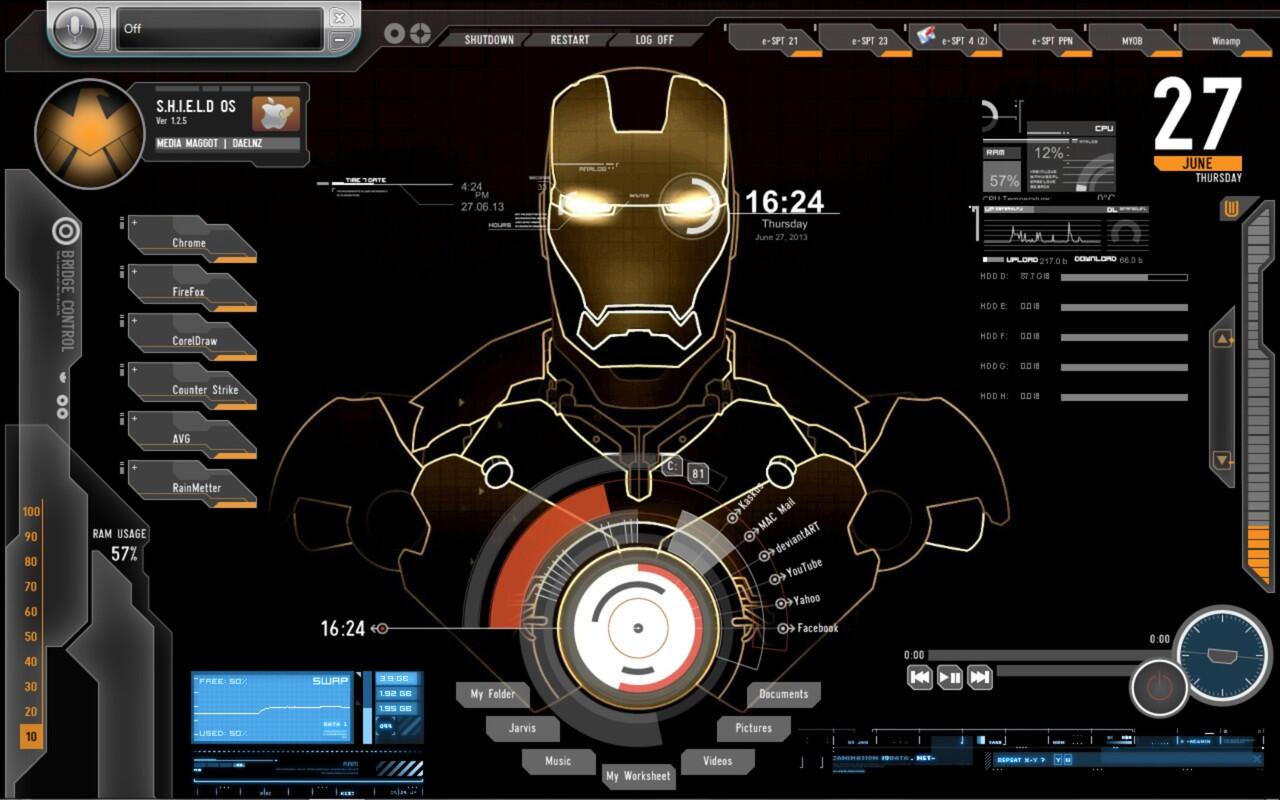Viewport: 1280px width, 800px height.
Task: Click the crosshair icon beside SHUTDOWN
Action: (420, 34)
